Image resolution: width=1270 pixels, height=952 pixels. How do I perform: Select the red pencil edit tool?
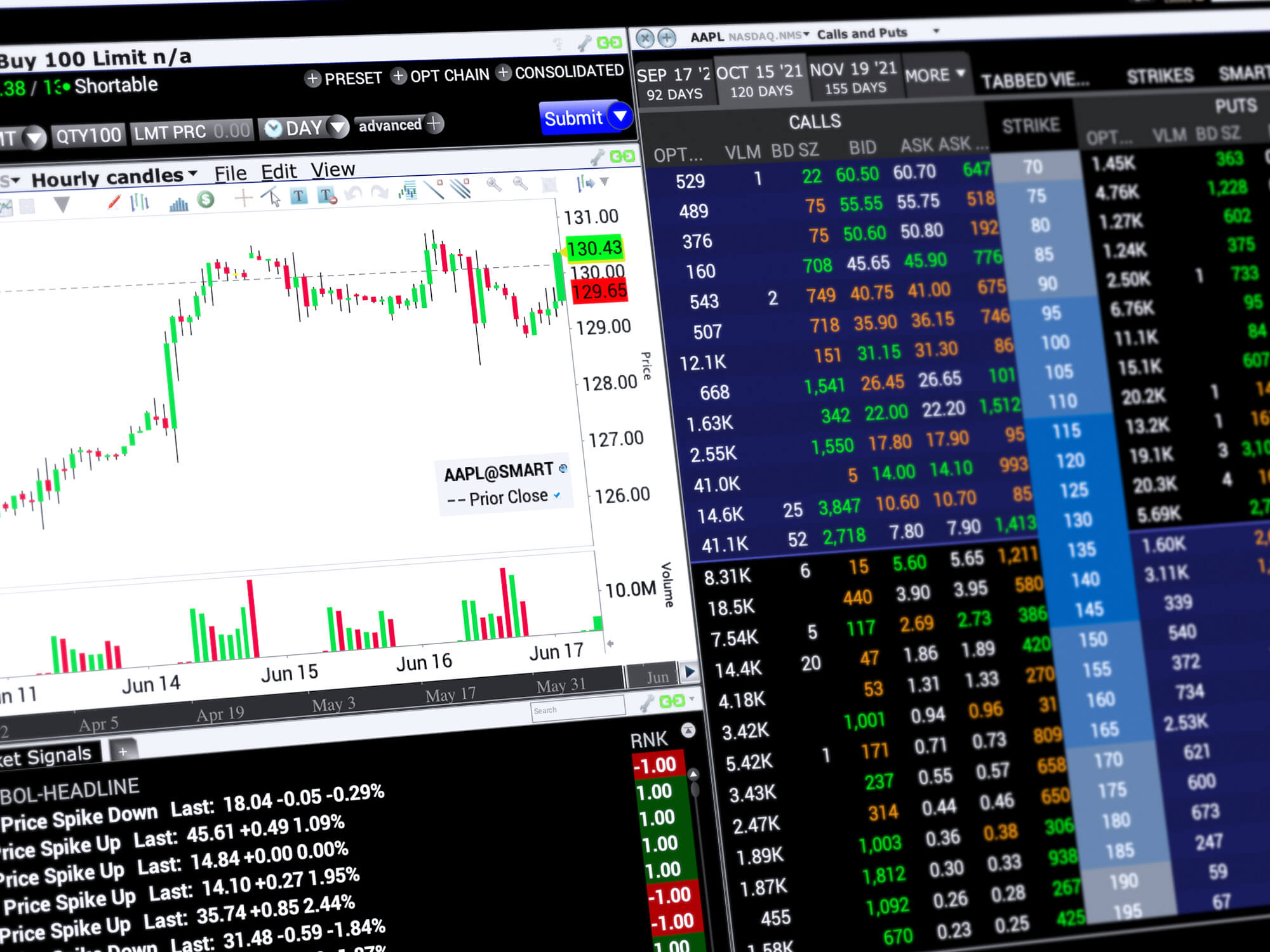114,202
